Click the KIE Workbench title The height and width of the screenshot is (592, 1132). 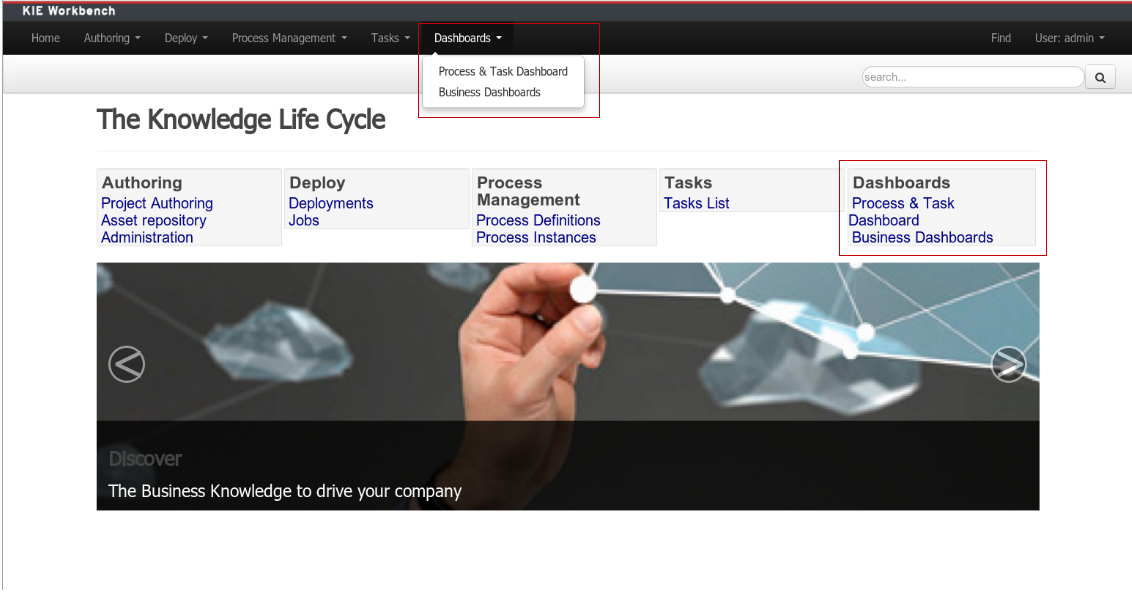click(69, 11)
